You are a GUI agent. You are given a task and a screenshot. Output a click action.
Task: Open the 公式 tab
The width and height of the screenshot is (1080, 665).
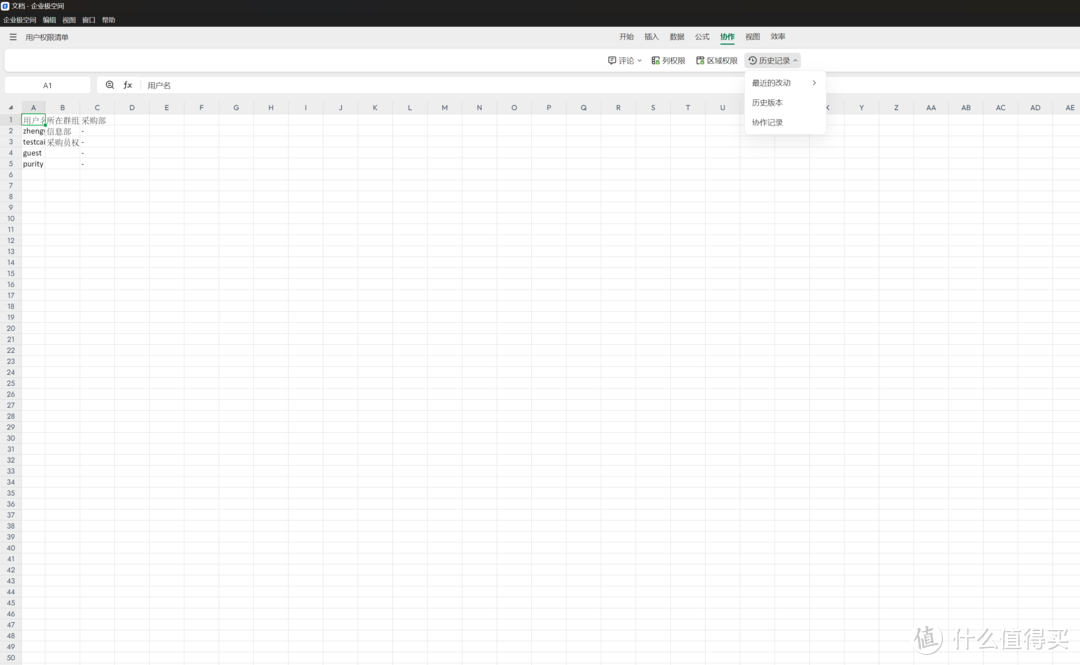coord(702,37)
